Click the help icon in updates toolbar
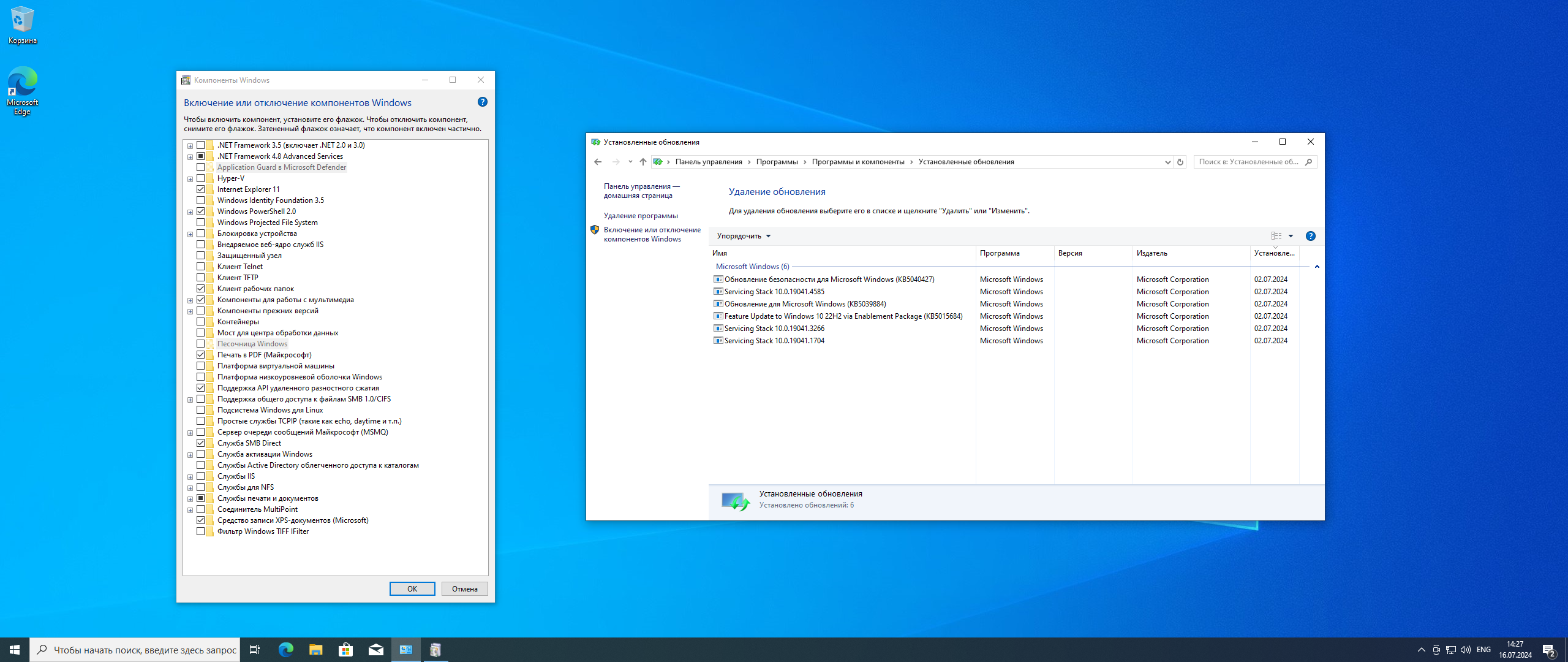Viewport: 1568px width, 662px height. pyautogui.click(x=1310, y=236)
